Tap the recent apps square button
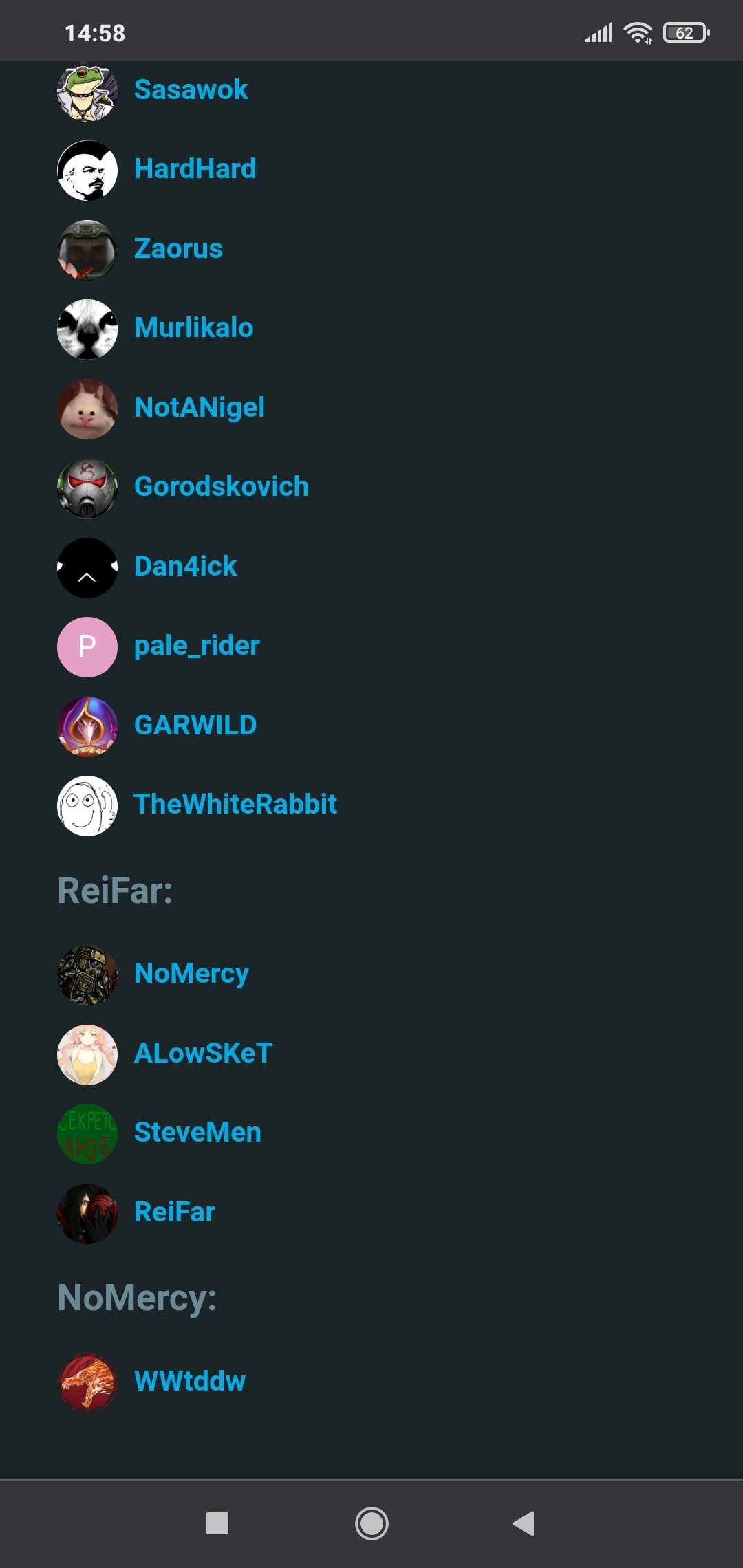 click(217, 1523)
